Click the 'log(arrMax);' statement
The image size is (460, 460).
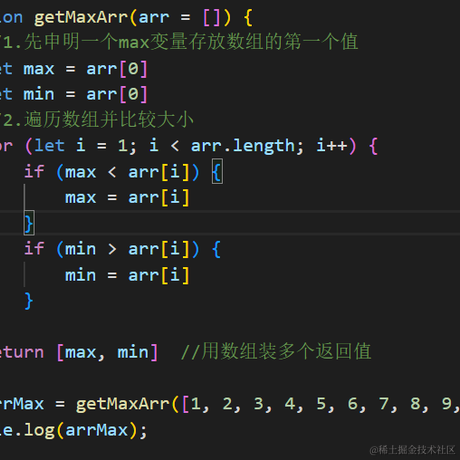(86, 430)
